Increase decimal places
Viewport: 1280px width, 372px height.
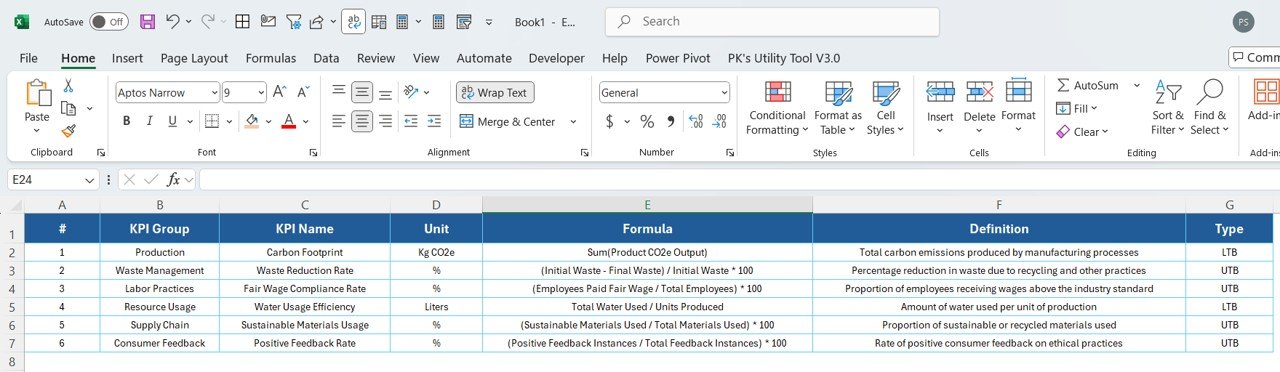pos(696,121)
